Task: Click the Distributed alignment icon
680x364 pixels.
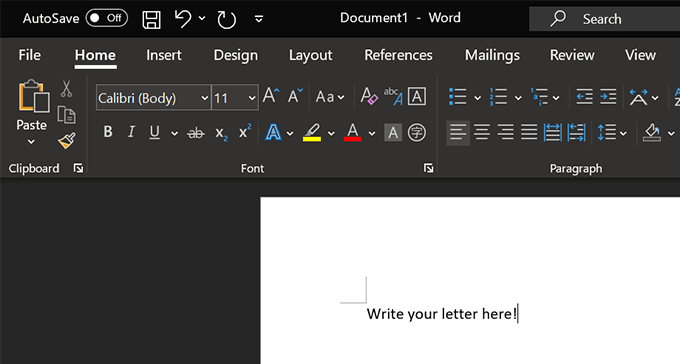Action: [553, 132]
